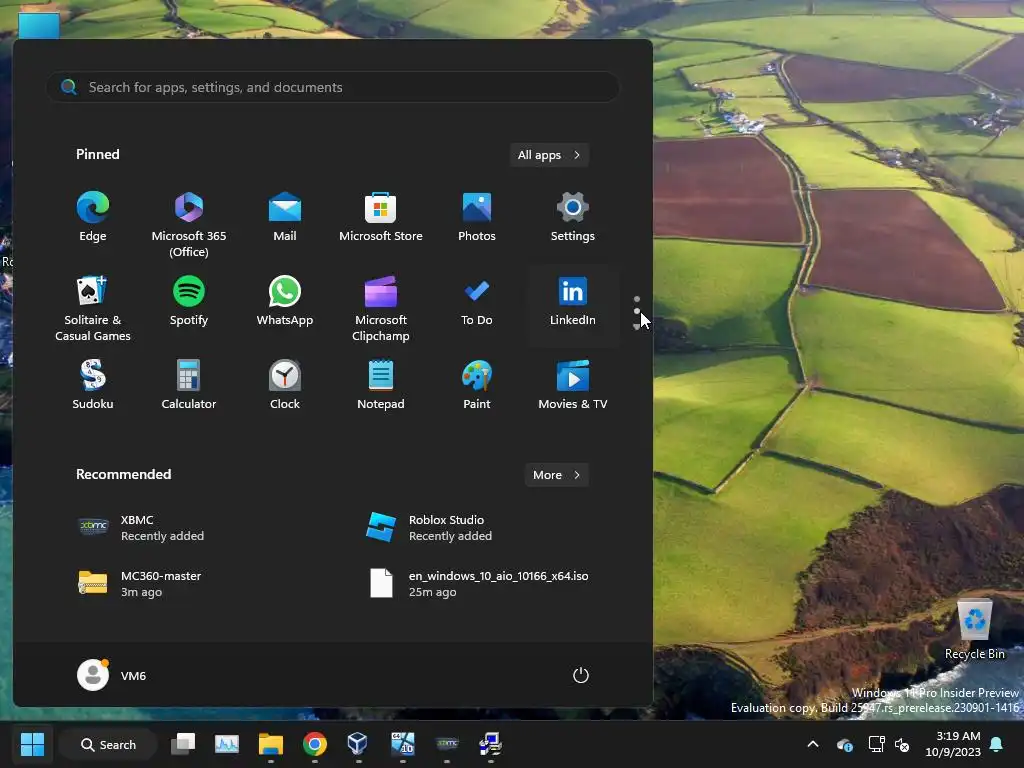Image resolution: width=1024 pixels, height=768 pixels.
Task: Open Settings from pinned apps
Action: tap(573, 217)
